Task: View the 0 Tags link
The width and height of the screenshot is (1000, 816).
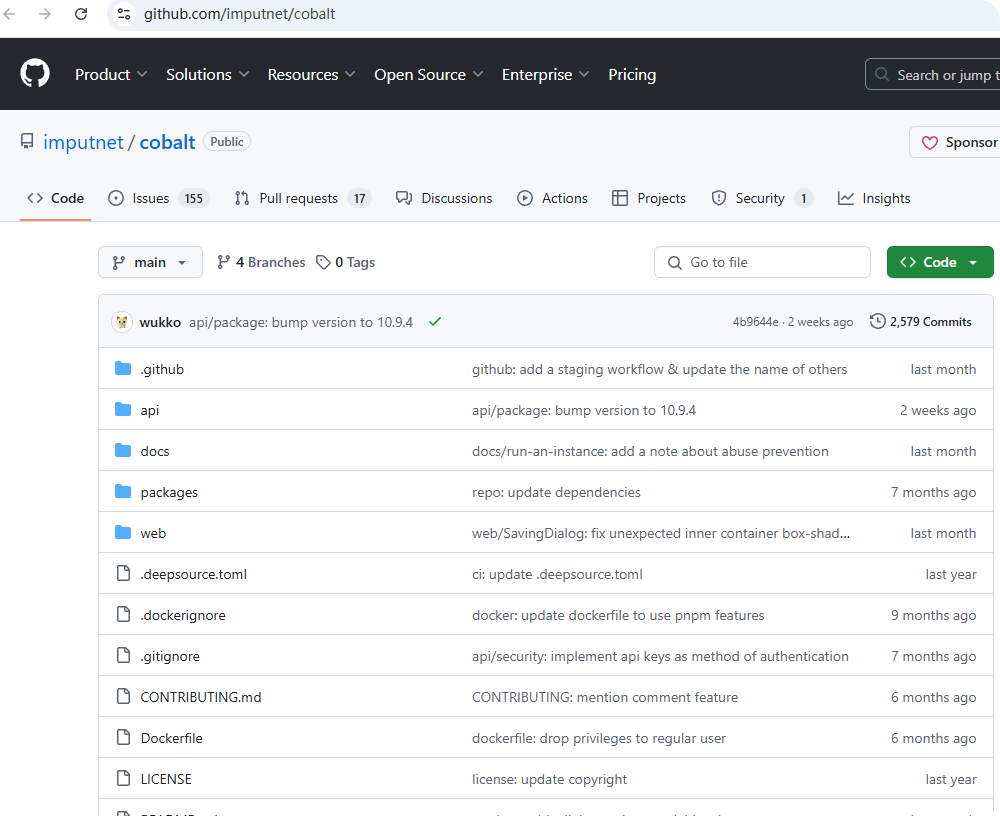Action: pyautogui.click(x=345, y=262)
